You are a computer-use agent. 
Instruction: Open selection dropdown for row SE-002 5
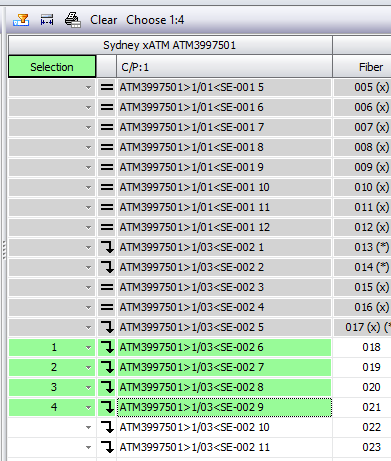[x=88, y=328]
